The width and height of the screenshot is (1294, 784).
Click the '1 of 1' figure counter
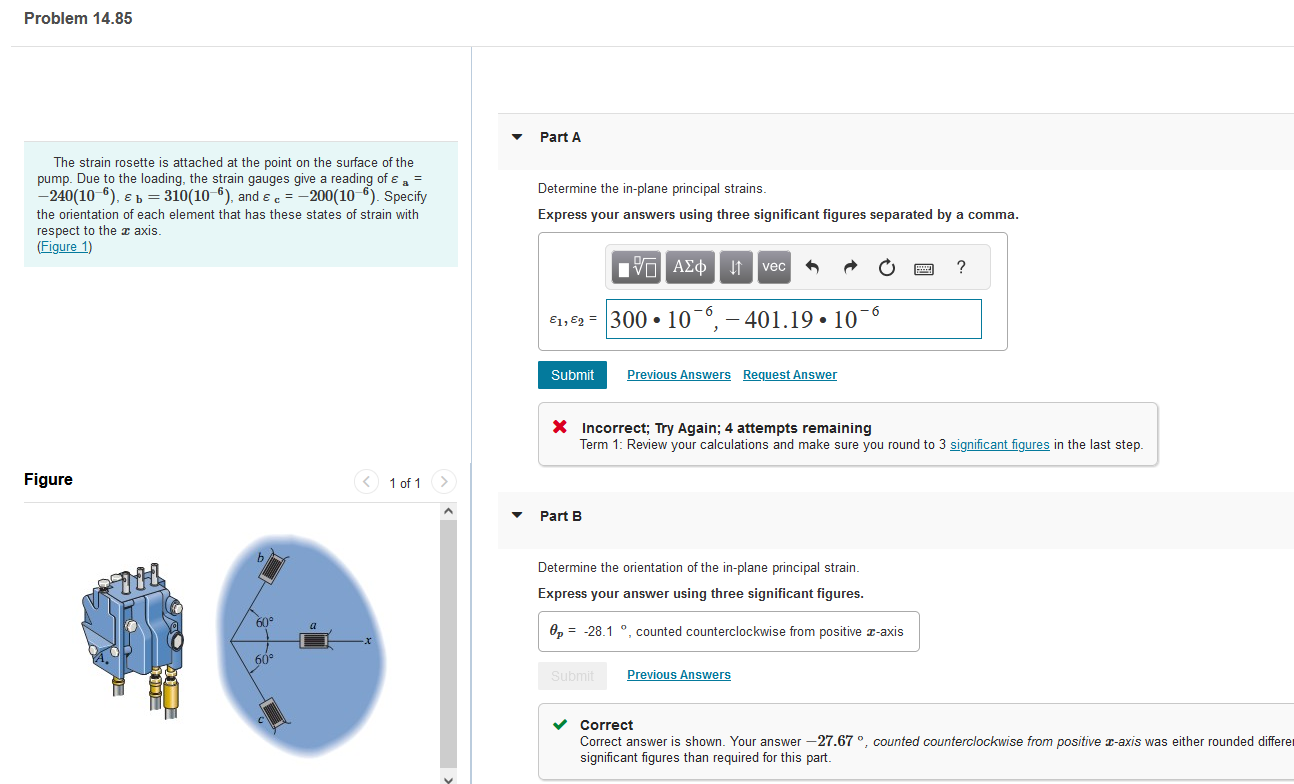point(405,484)
